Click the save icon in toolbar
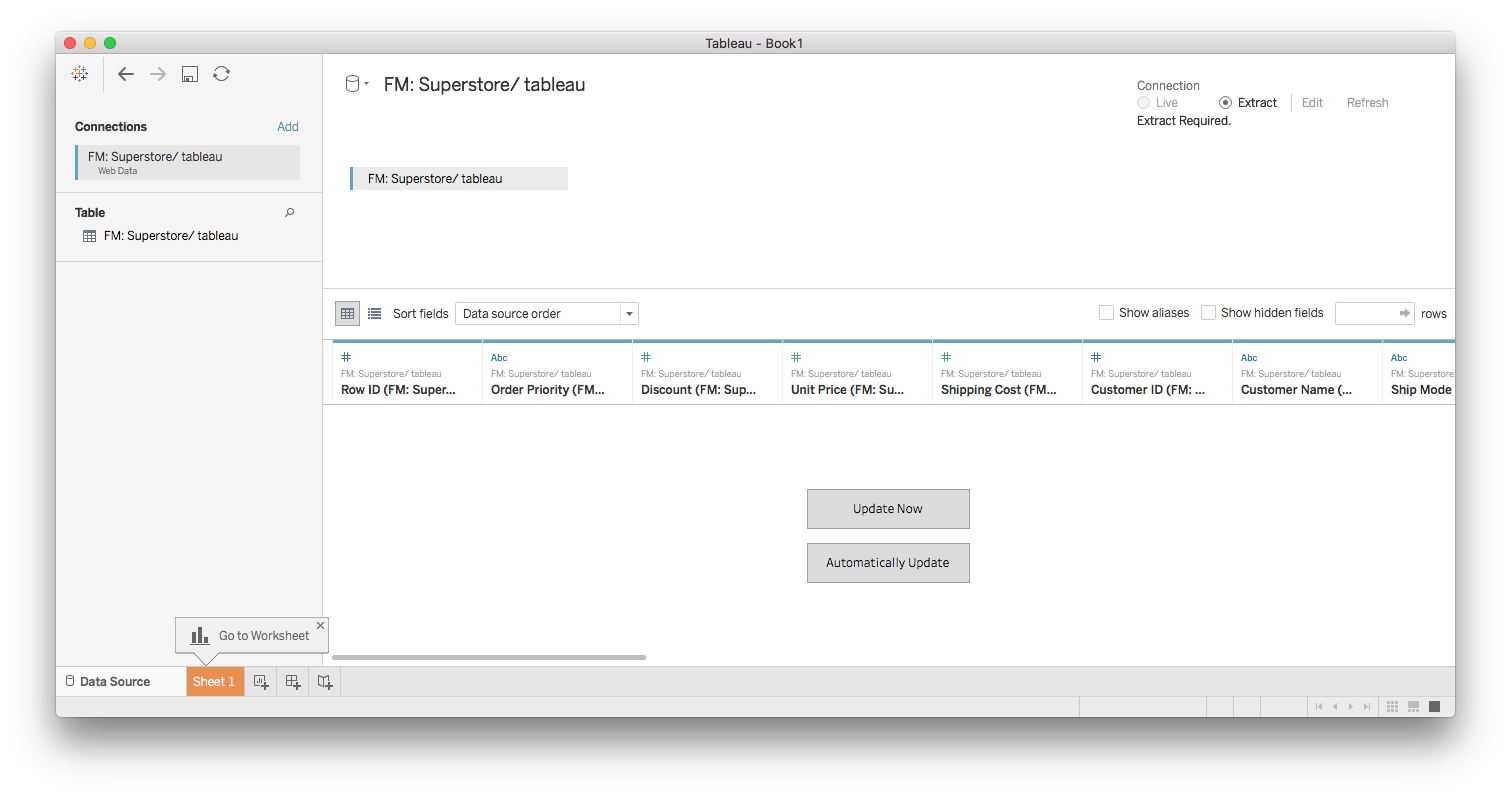 [190, 74]
